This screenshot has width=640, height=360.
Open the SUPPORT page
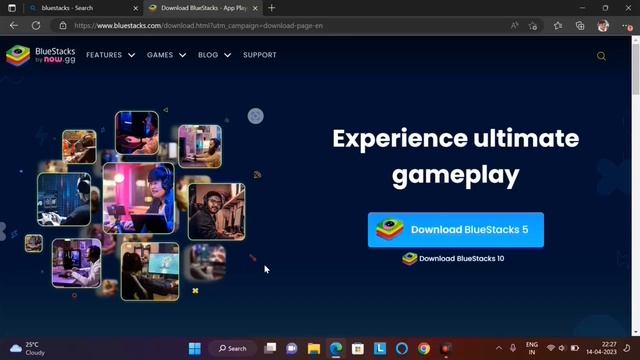click(260, 55)
